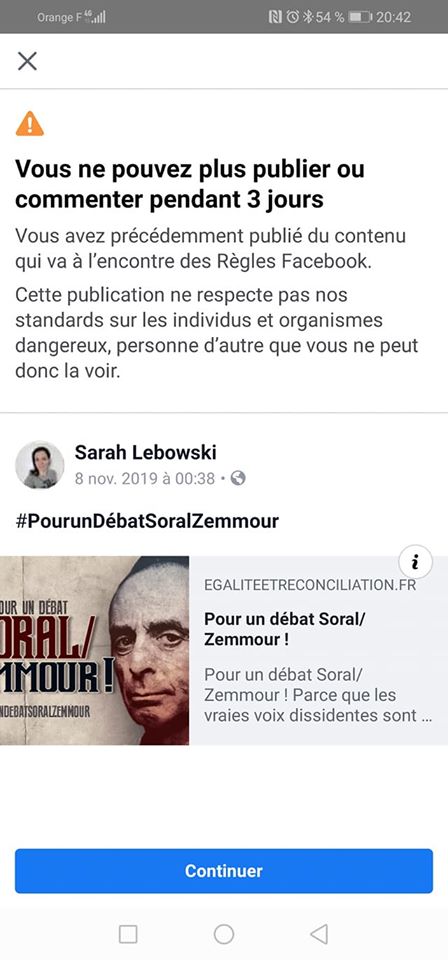The image size is (448, 960).
Task: Tap the EGALITEETRECONCILIATION.FR domain label
Action: [310, 585]
